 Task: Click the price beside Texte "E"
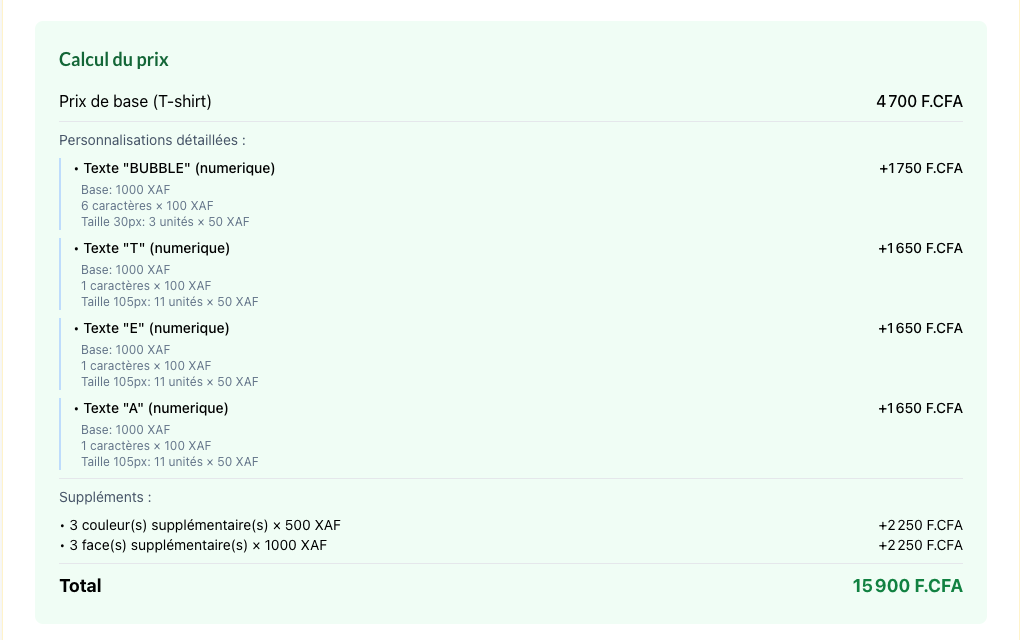pos(920,328)
